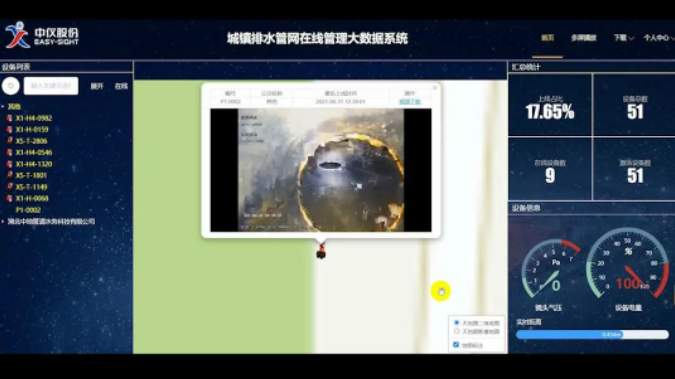Go to the 首页 tab
Viewport: 675px width, 379px height.
(547, 38)
